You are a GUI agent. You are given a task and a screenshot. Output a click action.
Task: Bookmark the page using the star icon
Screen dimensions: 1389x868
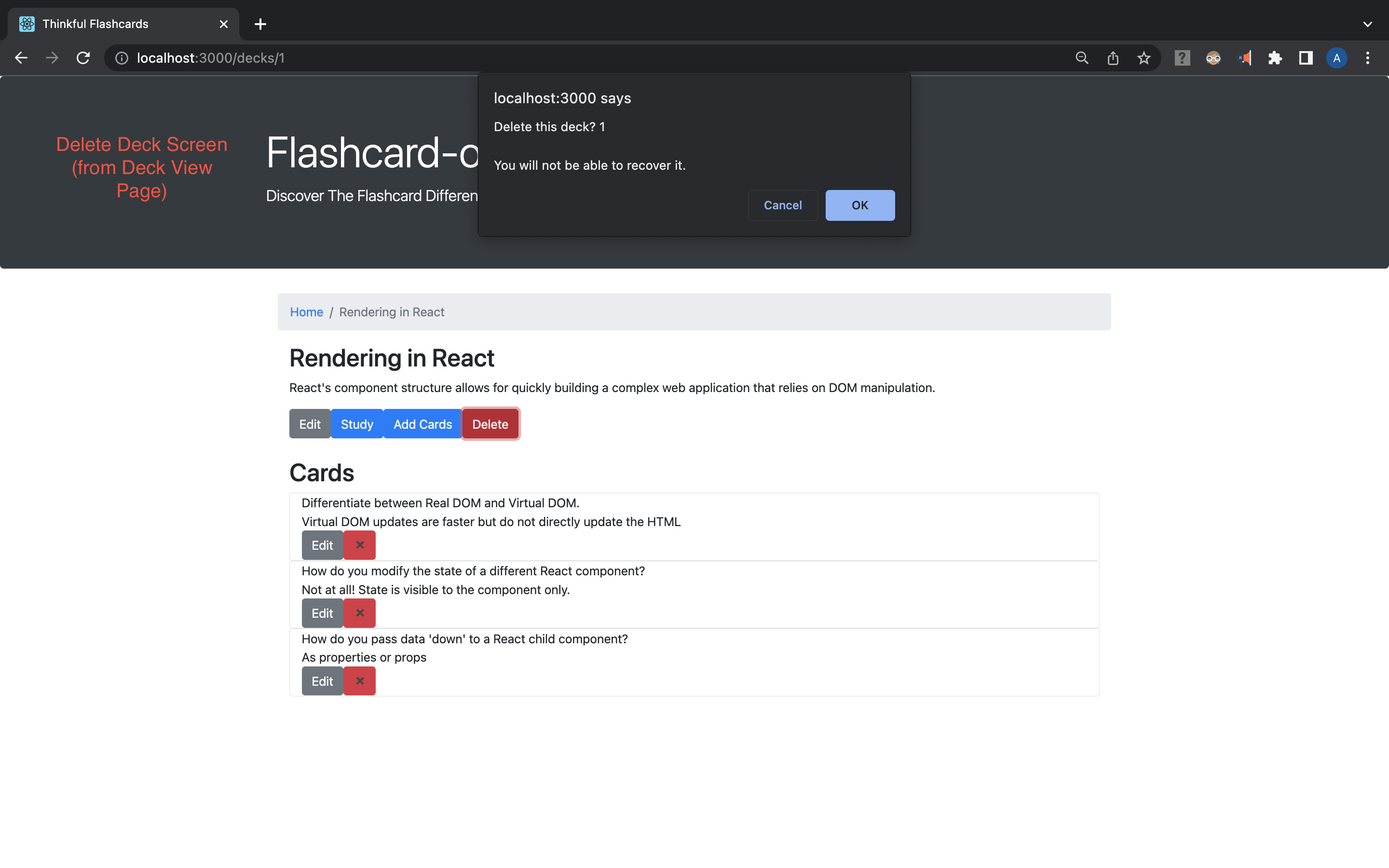(1144, 57)
